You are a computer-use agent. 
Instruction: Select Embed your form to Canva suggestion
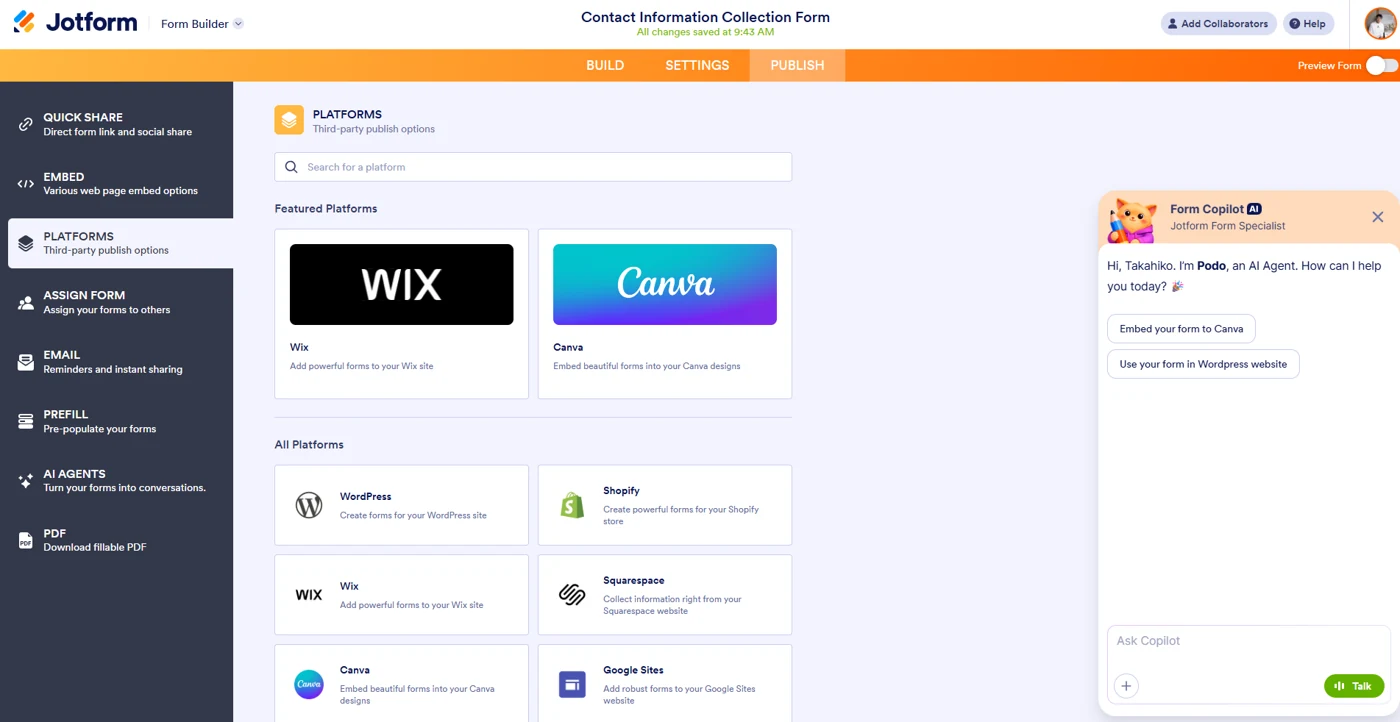click(x=1181, y=329)
